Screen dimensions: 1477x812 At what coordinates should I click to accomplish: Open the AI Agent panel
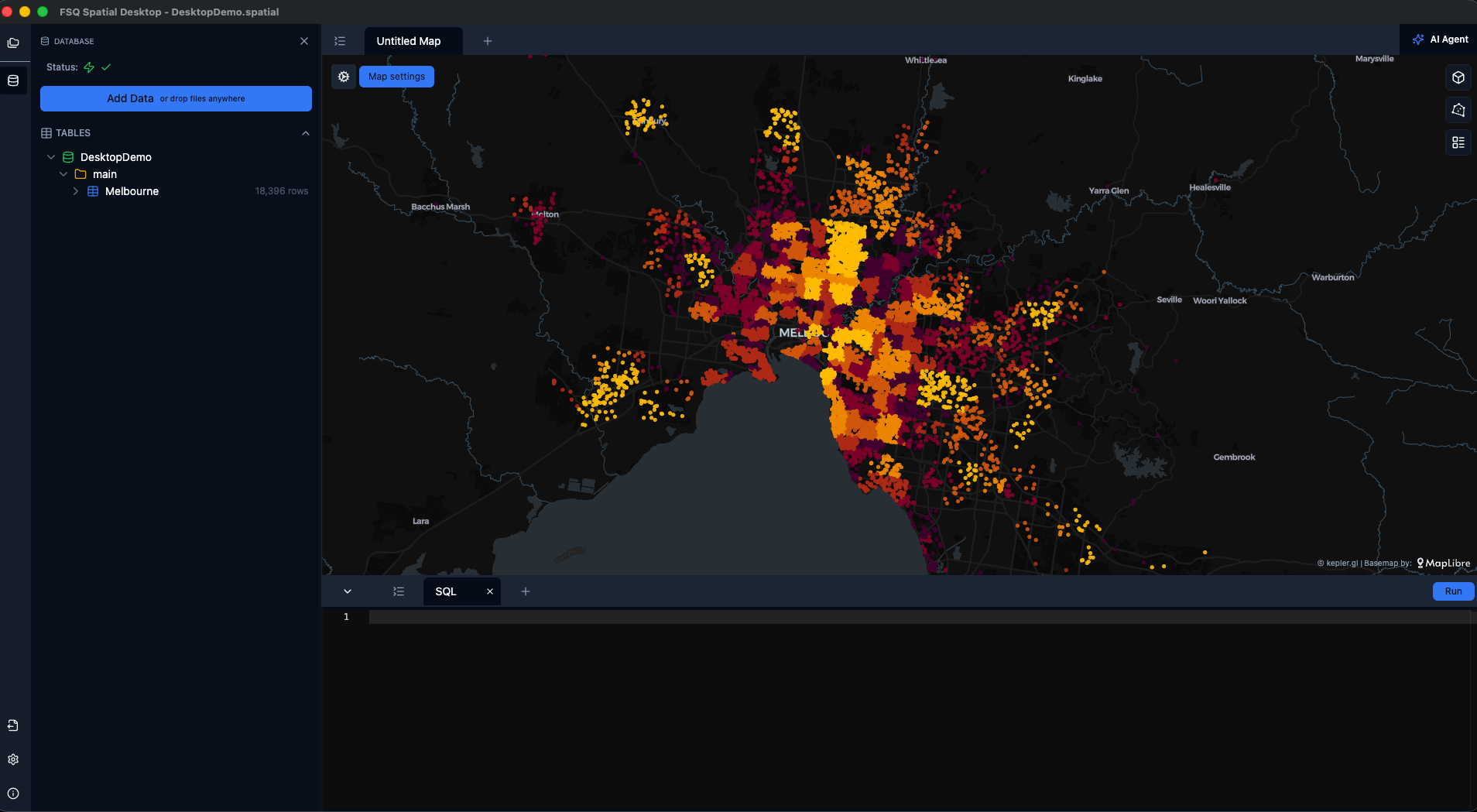point(1440,39)
